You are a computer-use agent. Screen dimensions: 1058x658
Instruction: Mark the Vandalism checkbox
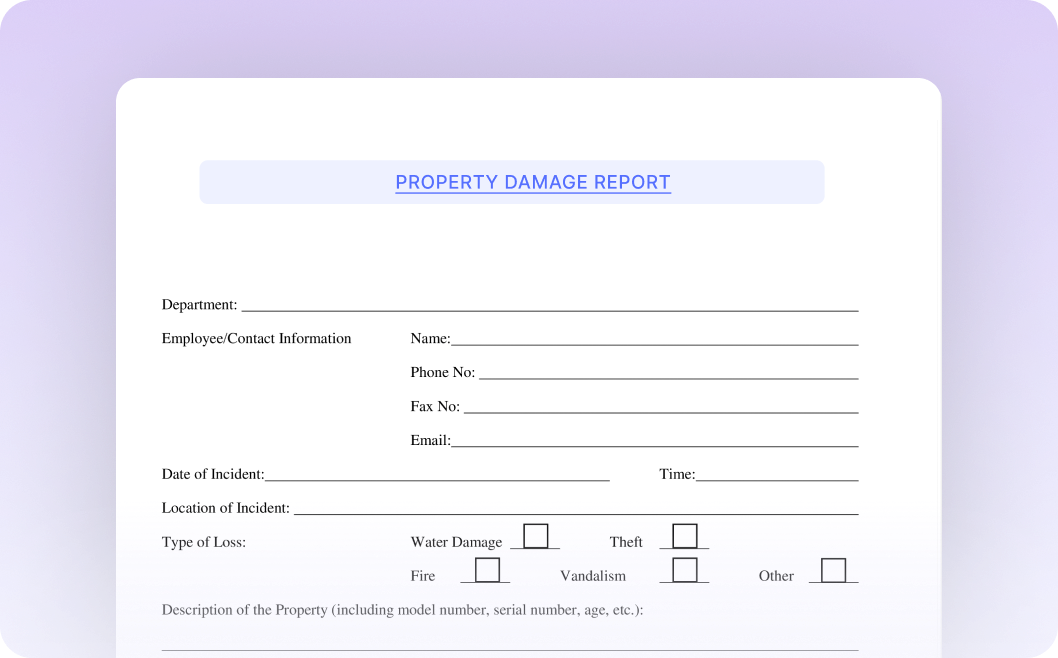(685, 570)
